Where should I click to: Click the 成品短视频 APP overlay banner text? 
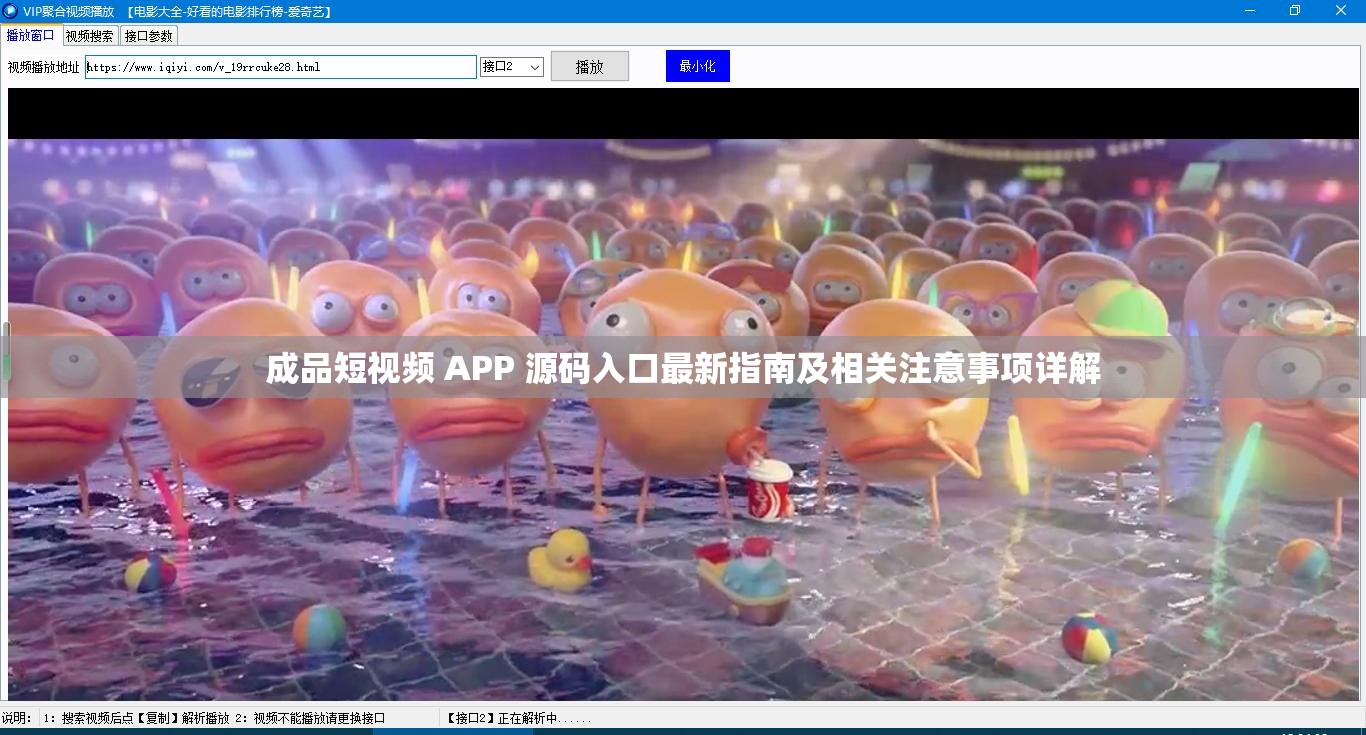[x=683, y=369]
